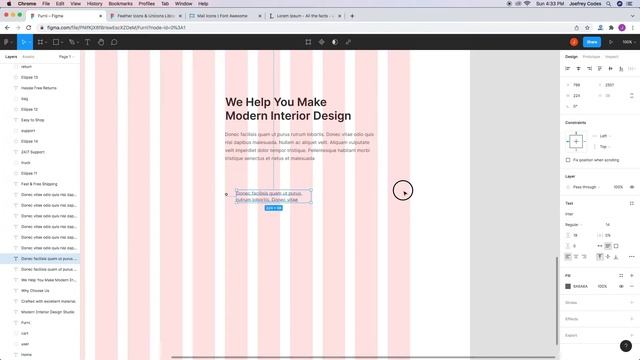This screenshot has width=640, height=360.
Task: Open the Pass through blend mode dropdown
Action: coord(586,187)
